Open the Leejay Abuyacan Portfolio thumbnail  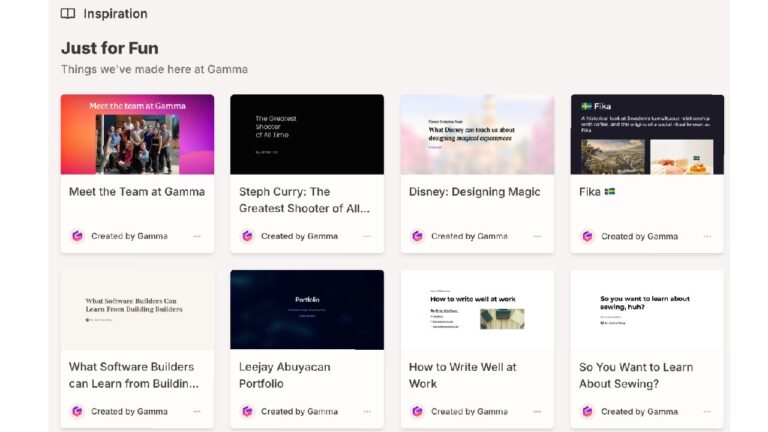point(307,310)
